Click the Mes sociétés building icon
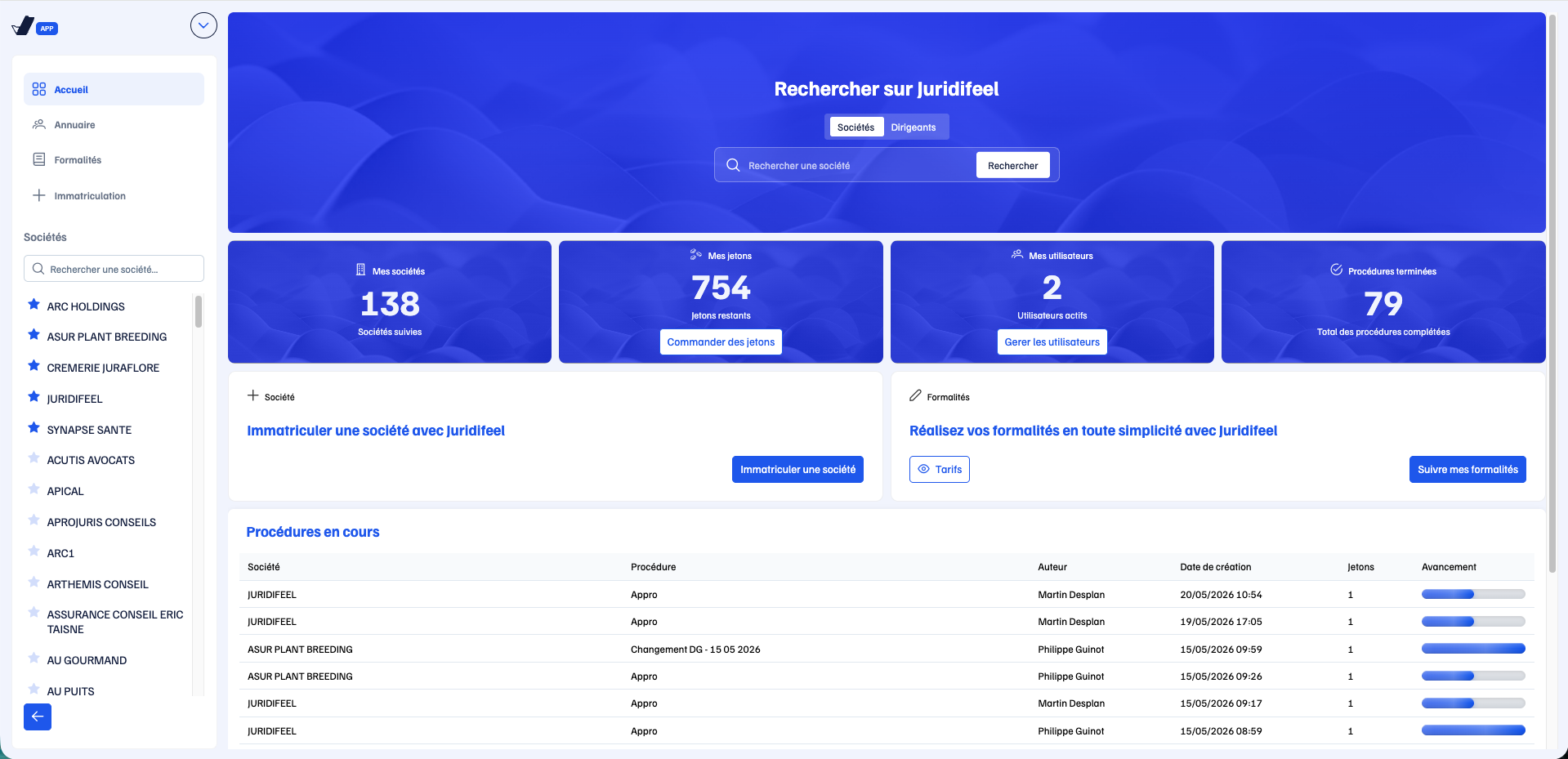 (360, 270)
